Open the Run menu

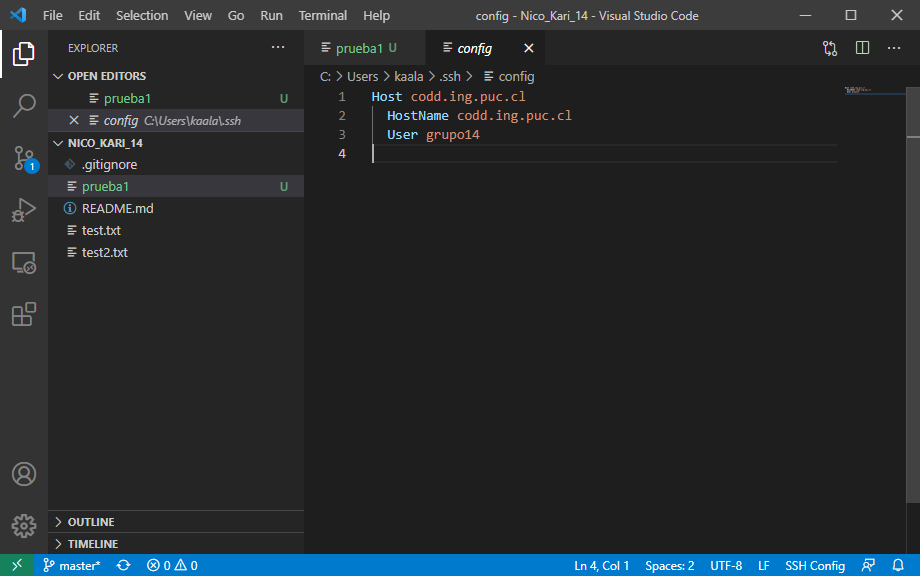click(271, 16)
